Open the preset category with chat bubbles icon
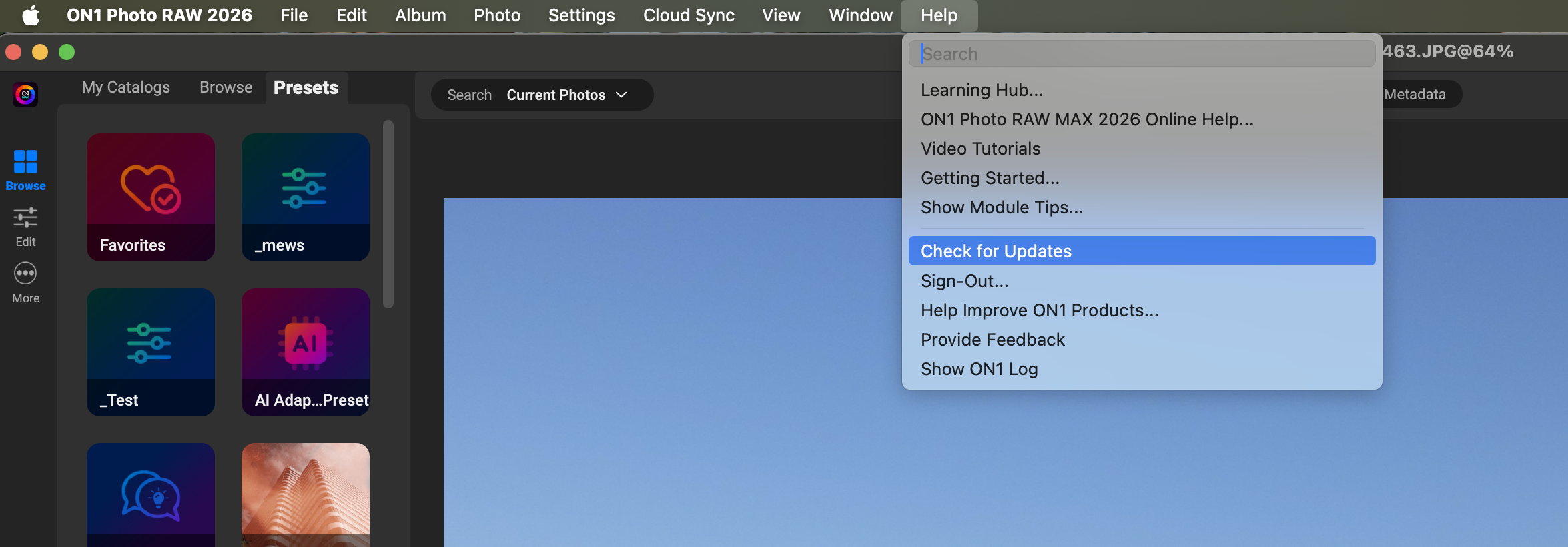 151,495
